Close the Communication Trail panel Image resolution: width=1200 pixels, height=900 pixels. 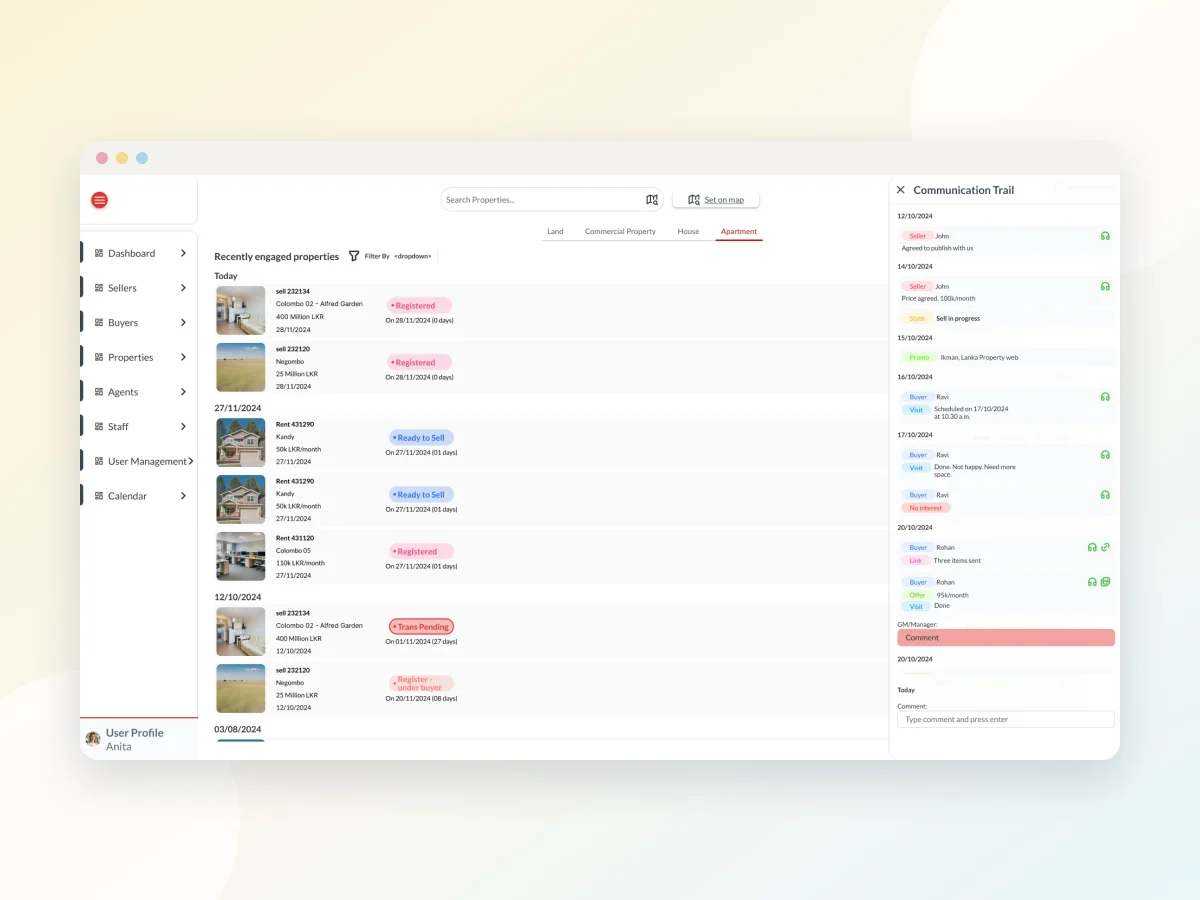pos(900,190)
